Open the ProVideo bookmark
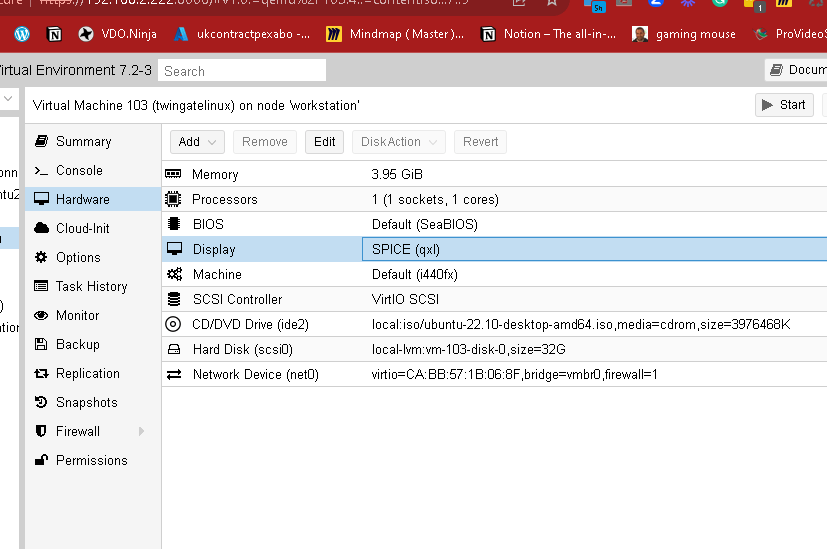Viewport: 827px width, 549px height. (790, 34)
